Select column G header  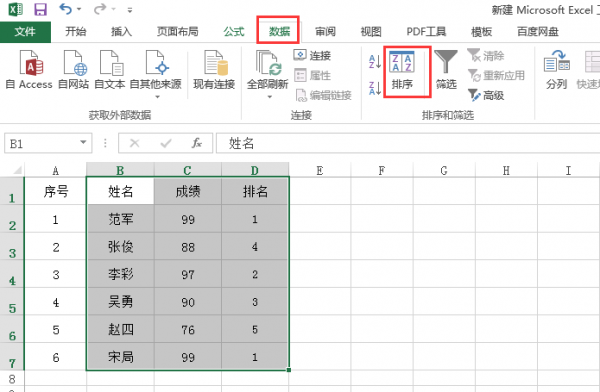(444, 170)
